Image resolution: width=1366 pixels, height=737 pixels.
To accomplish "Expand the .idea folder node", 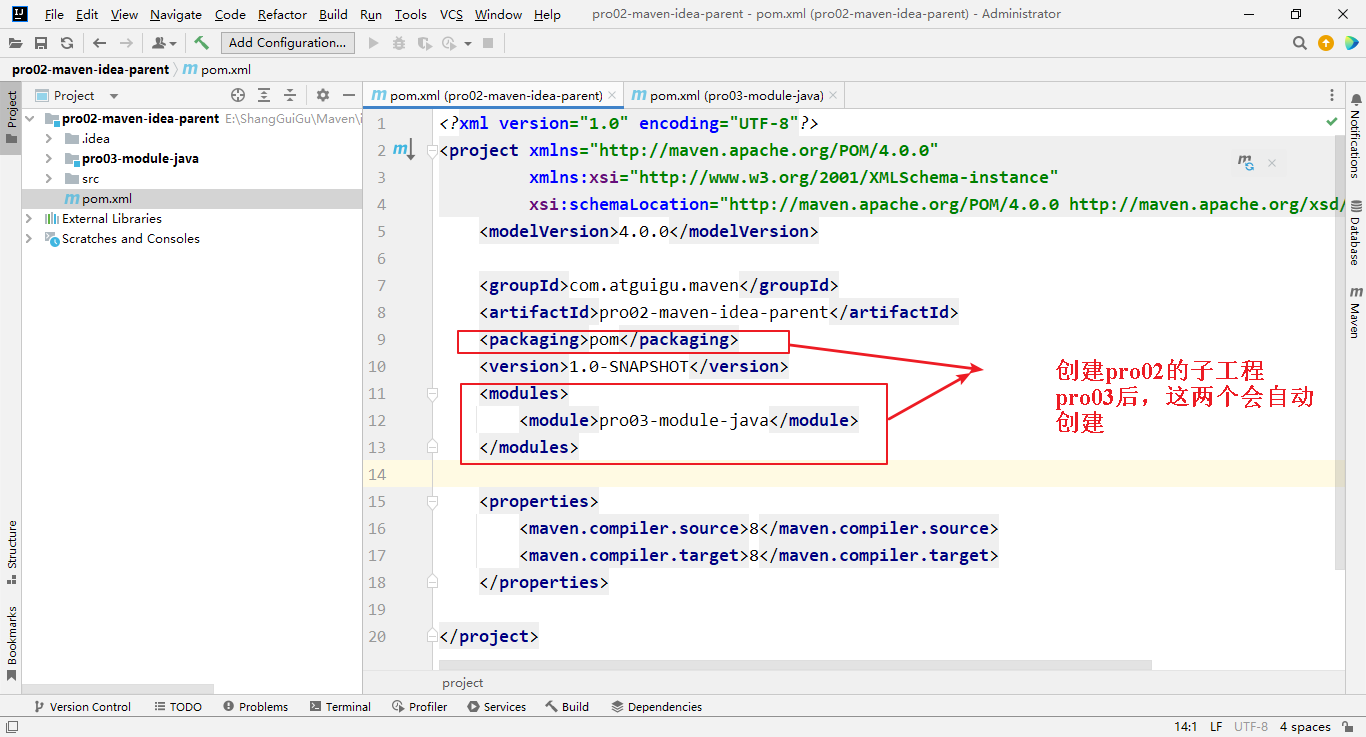I will [49, 138].
